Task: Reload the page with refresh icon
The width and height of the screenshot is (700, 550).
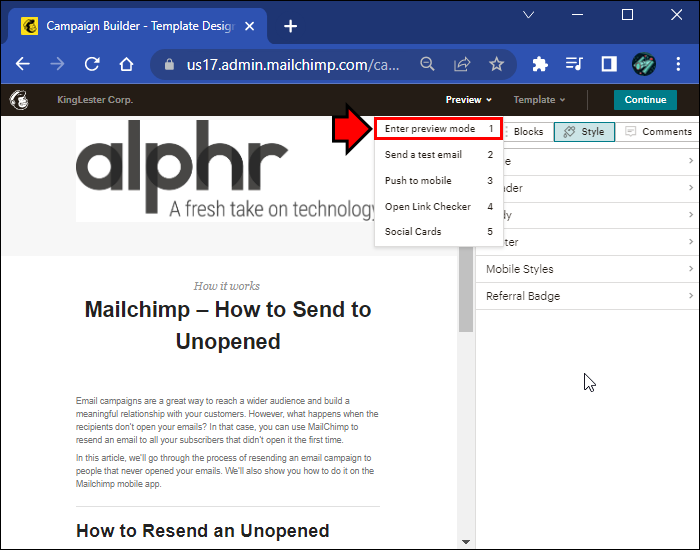Action: point(92,64)
